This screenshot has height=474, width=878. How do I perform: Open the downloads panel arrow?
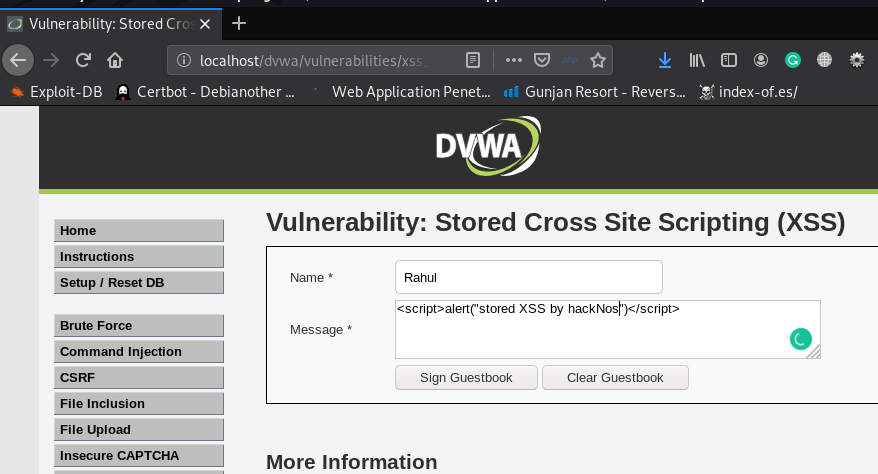click(665, 60)
